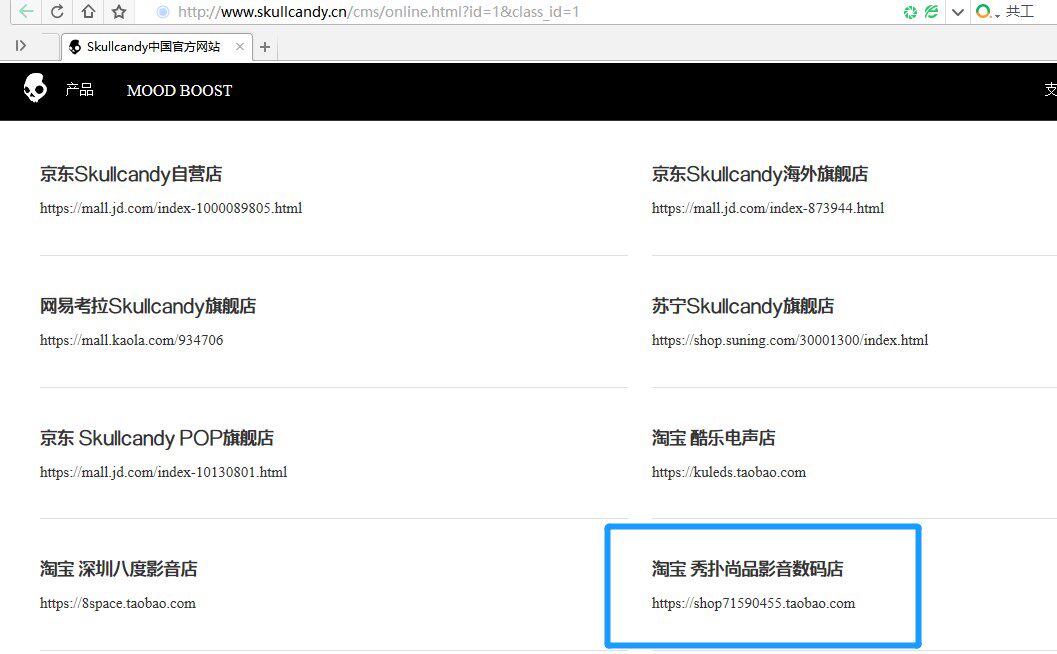Screen dimensions: 1057x654
Task: Open the kuleds.taobao.com link
Action: (729, 473)
